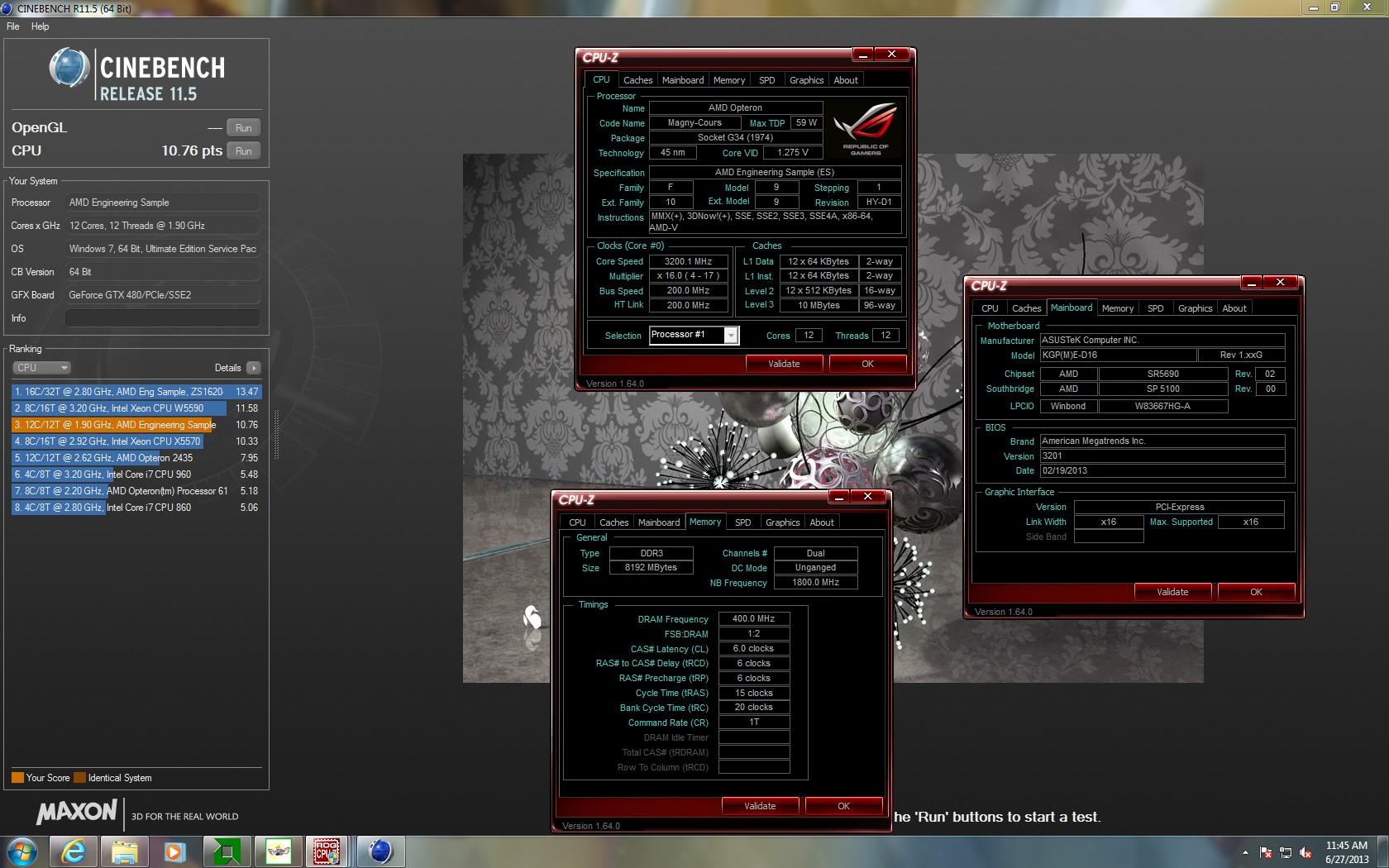Click the KGP(M)E-D16 motherboard model value
Screen dimensions: 1389x868
1118,355
